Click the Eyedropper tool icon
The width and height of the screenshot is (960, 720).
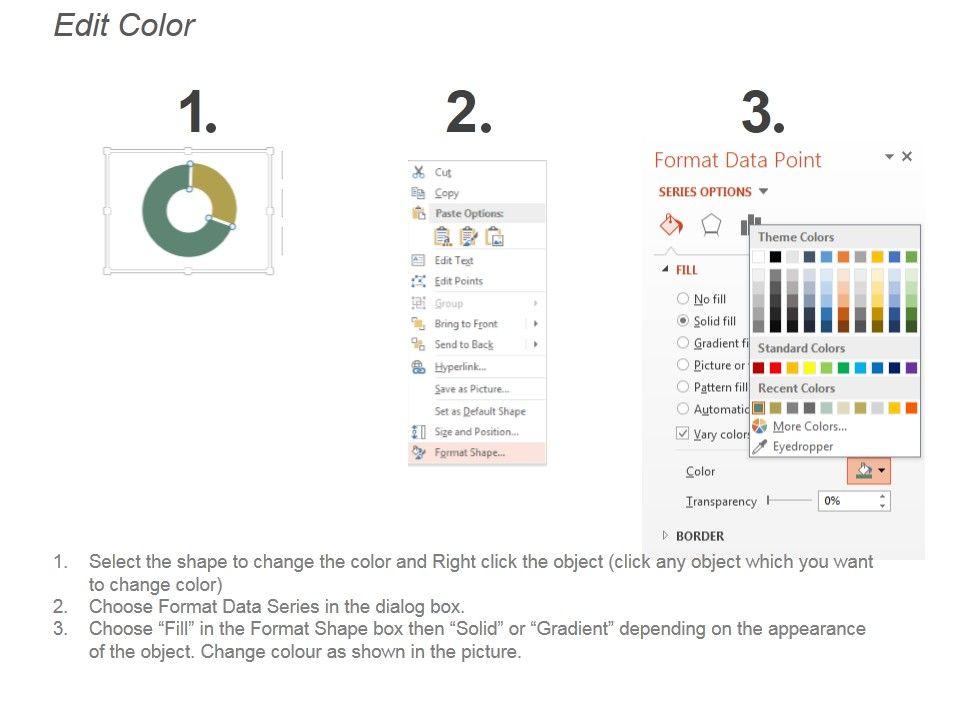pyautogui.click(x=760, y=447)
